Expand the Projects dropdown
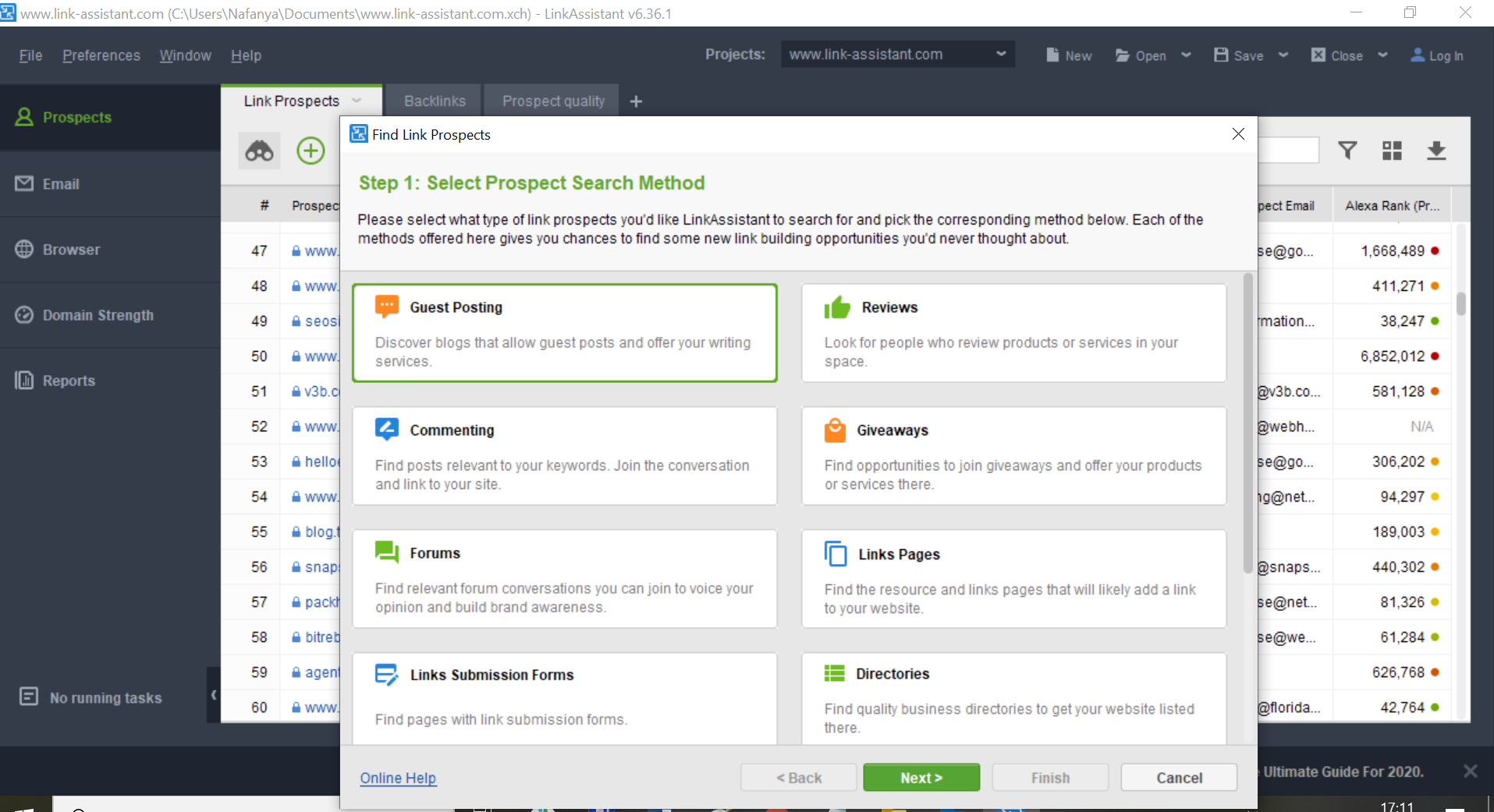1494x812 pixels. pyautogui.click(x=1001, y=54)
